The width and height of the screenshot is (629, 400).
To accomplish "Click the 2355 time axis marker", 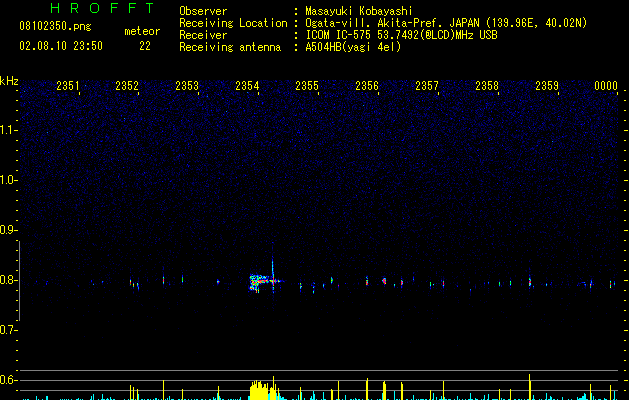I will tap(307, 86).
